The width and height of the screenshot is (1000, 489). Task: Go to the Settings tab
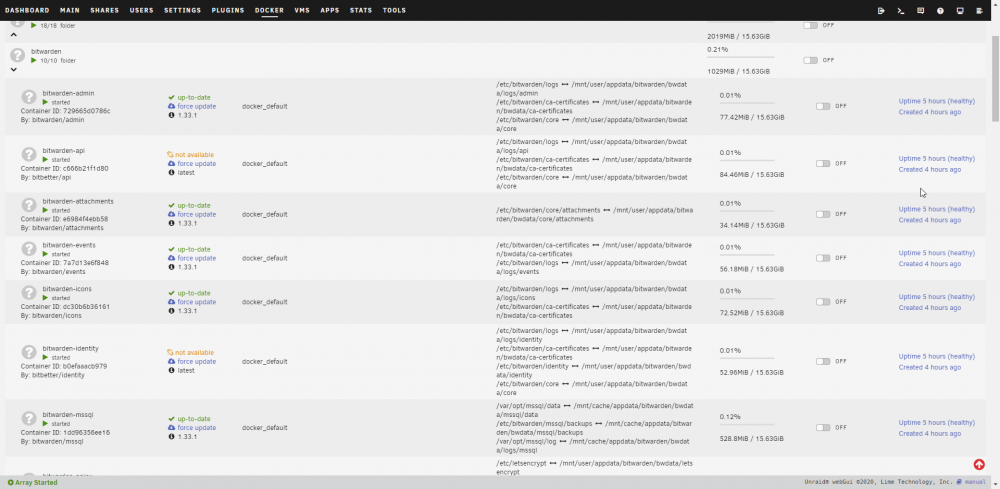pyautogui.click(x=182, y=11)
